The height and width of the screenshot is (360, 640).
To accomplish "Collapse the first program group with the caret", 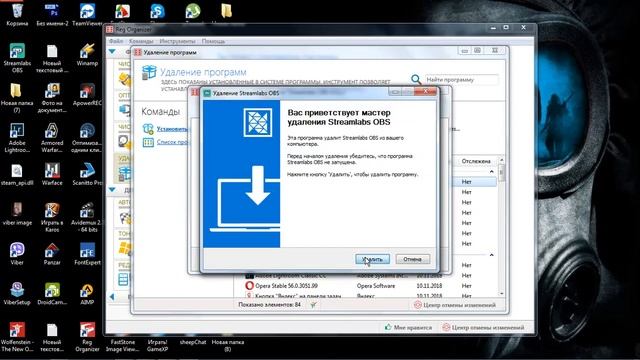I will [x=491, y=172].
